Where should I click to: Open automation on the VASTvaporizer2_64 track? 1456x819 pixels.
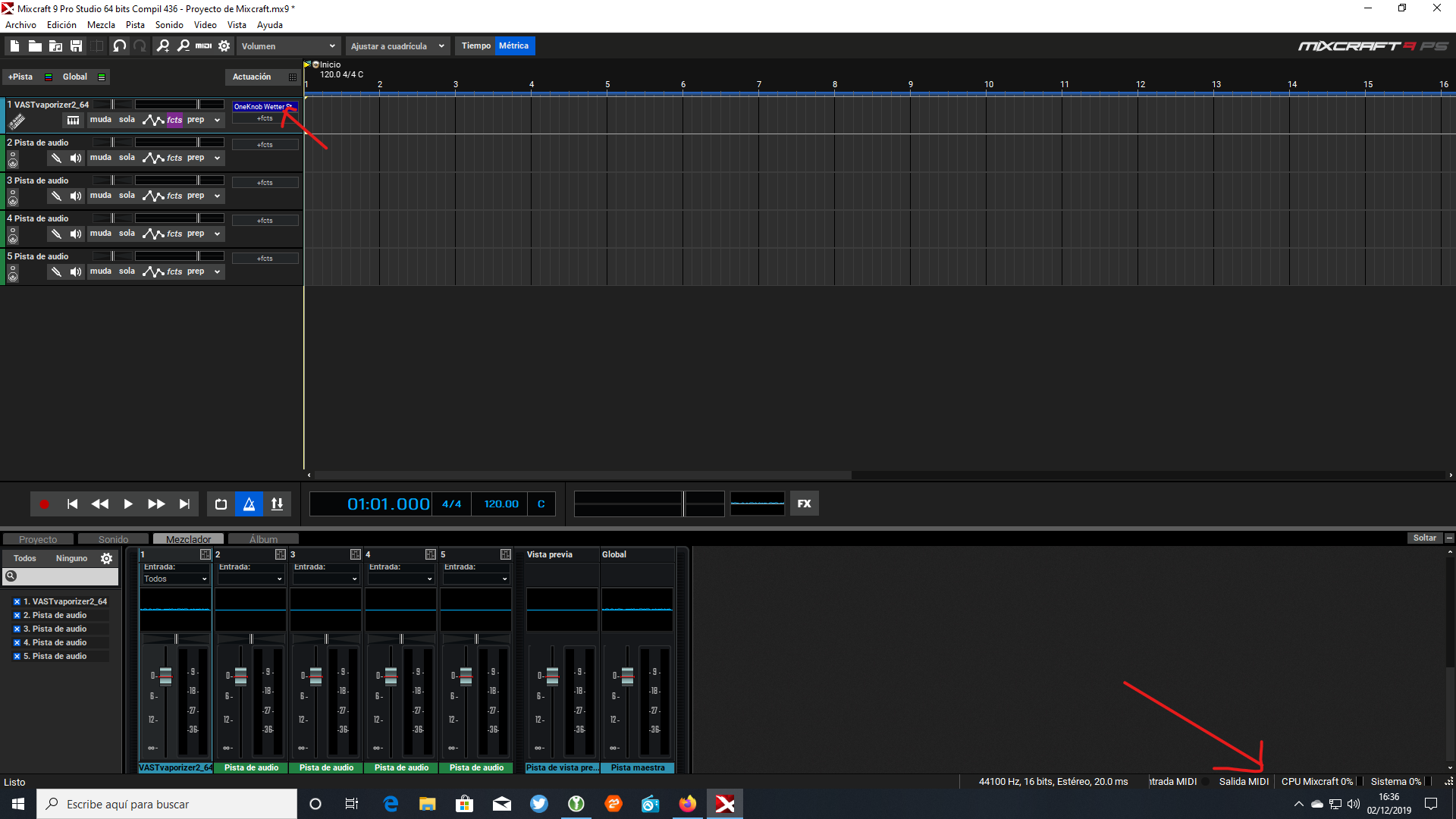click(x=153, y=121)
